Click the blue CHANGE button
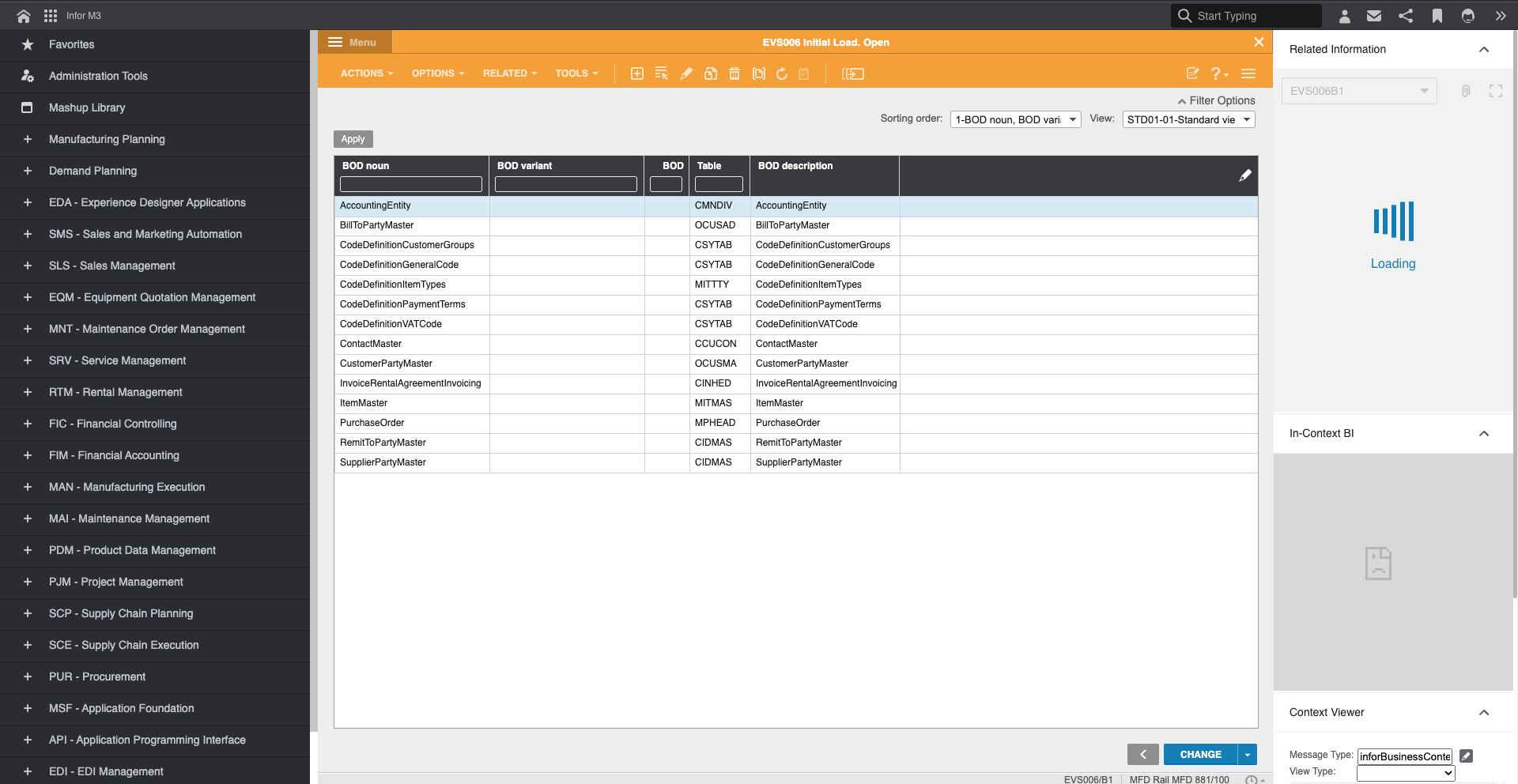Screen dimensions: 1518x784 pyautogui.click(x=1200, y=755)
